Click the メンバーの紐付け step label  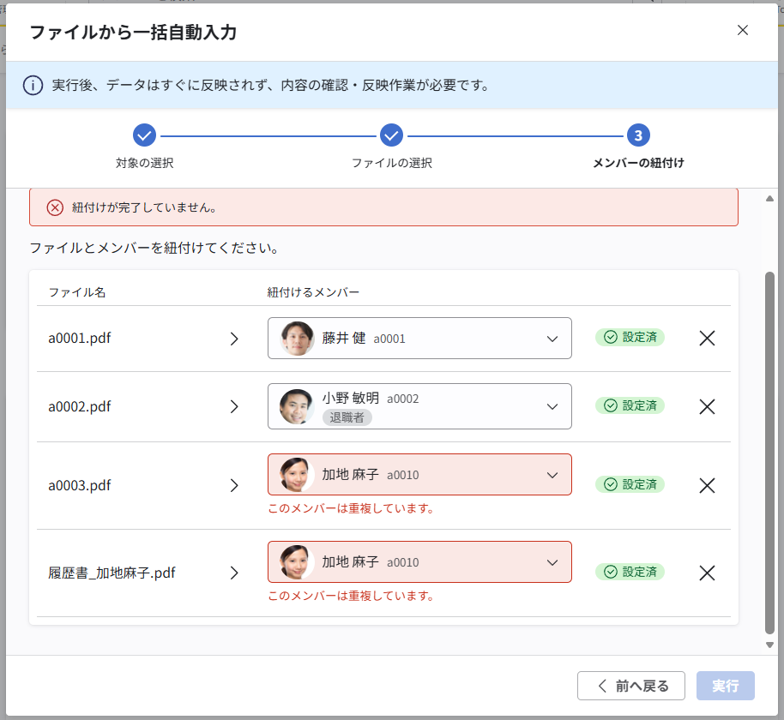(638, 163)
